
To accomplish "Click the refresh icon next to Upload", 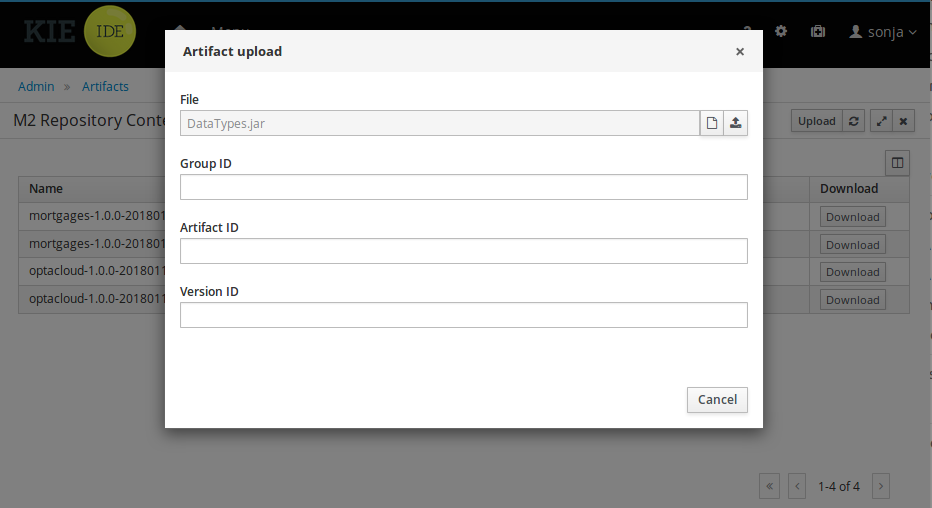I will [854, 121].
